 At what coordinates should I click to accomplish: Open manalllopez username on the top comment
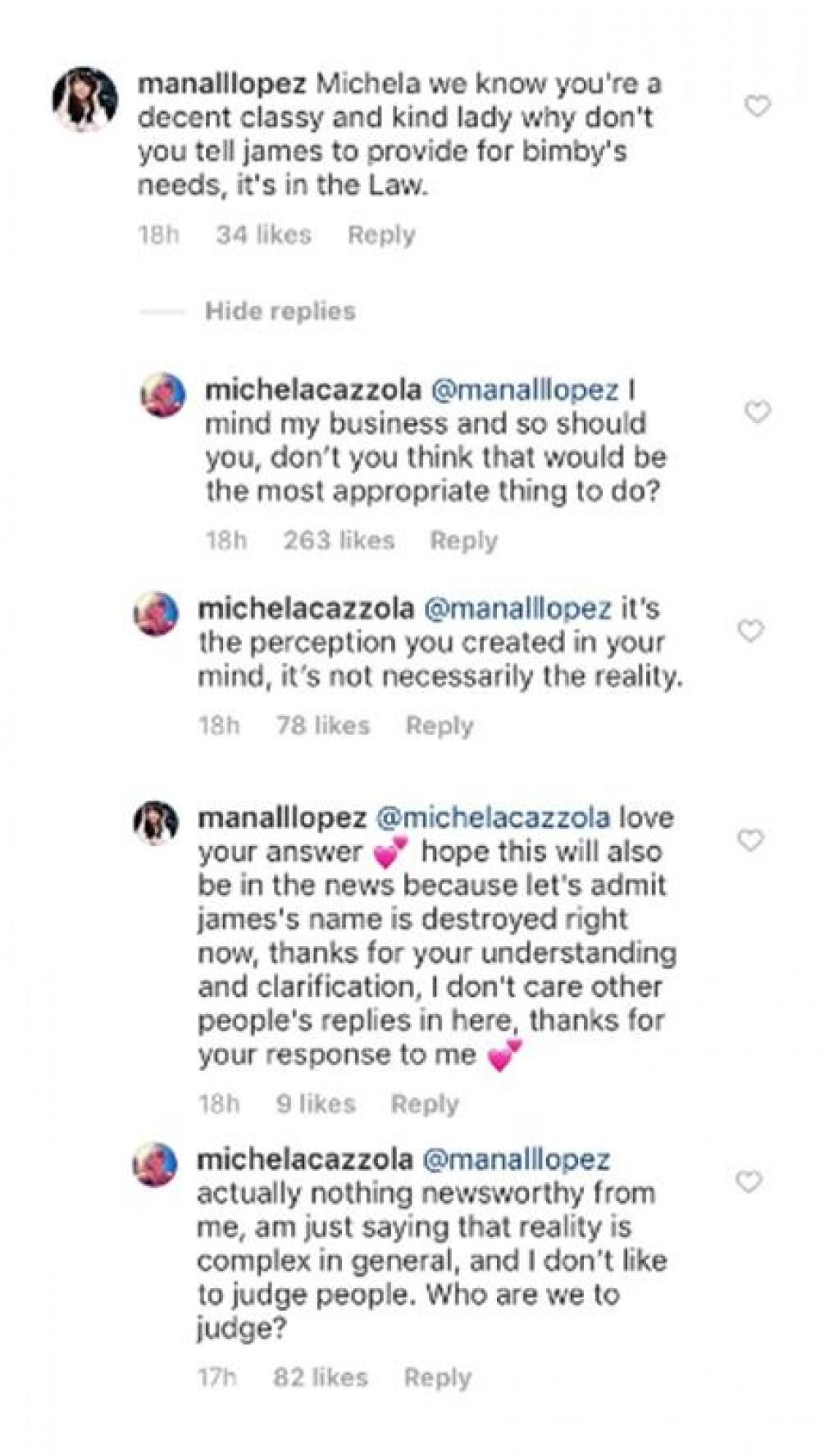[x=221, y=84]
